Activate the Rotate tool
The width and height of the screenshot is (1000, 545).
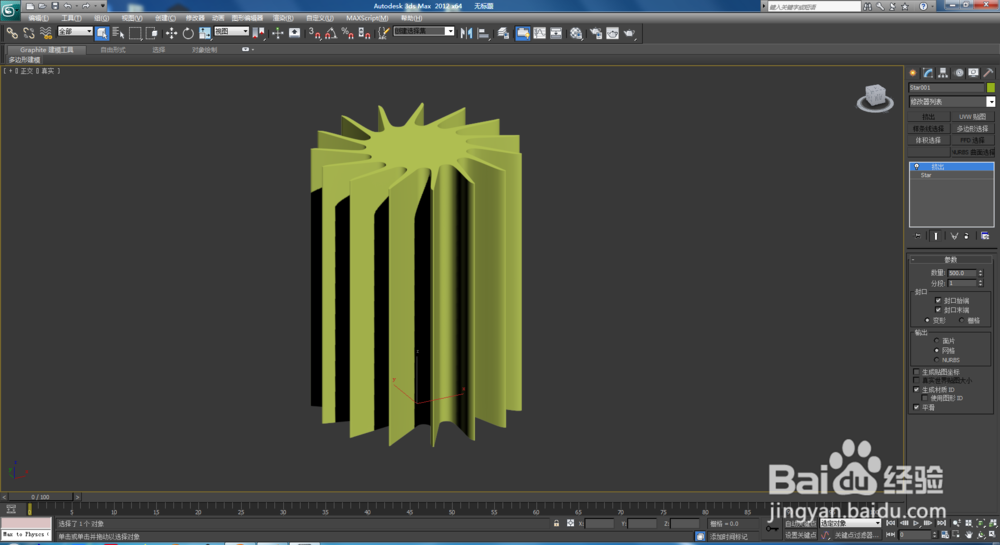click(x=187, y=33)
